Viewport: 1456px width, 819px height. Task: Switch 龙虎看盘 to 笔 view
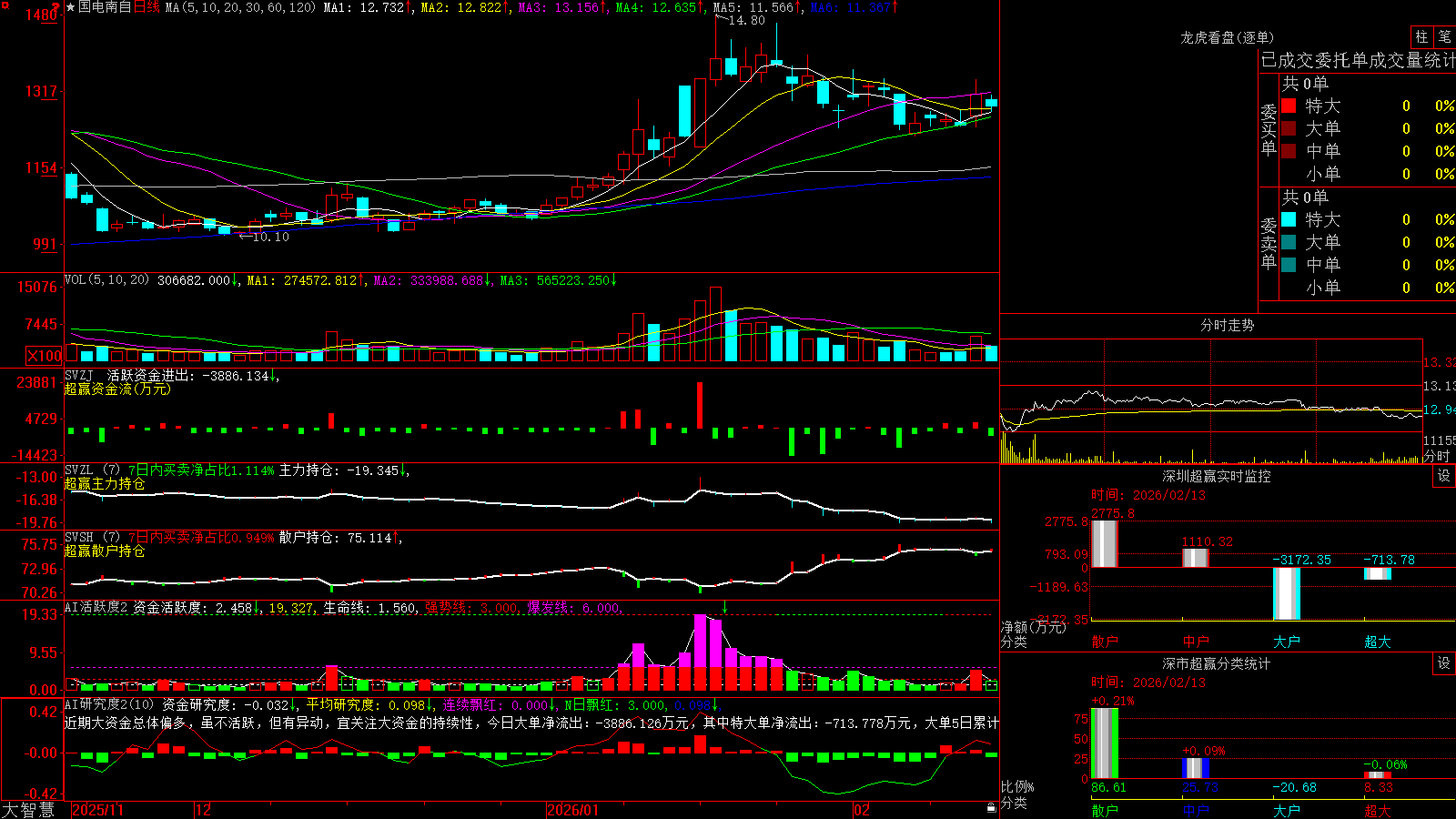[x=1444, y=37]
